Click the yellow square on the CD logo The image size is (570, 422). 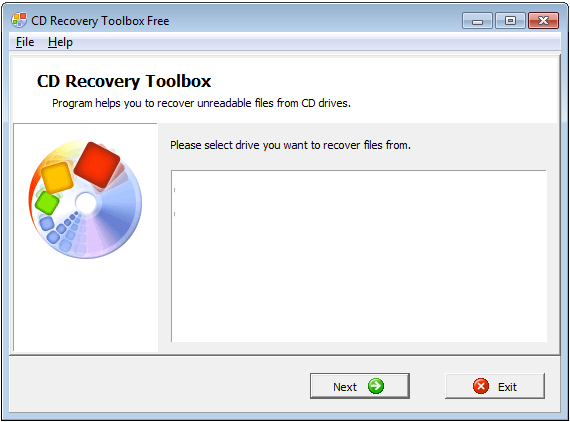(57, 177)
